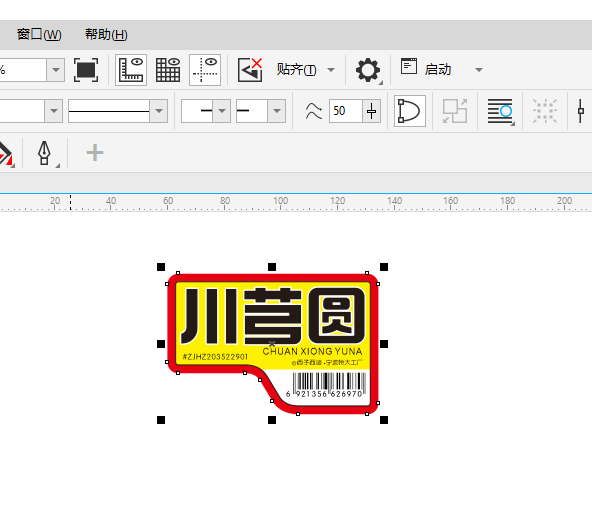Viewport: 592px width, 505px height.
Task: Click the freehand smoothing curve icon
Action: (x=313, y=111)
